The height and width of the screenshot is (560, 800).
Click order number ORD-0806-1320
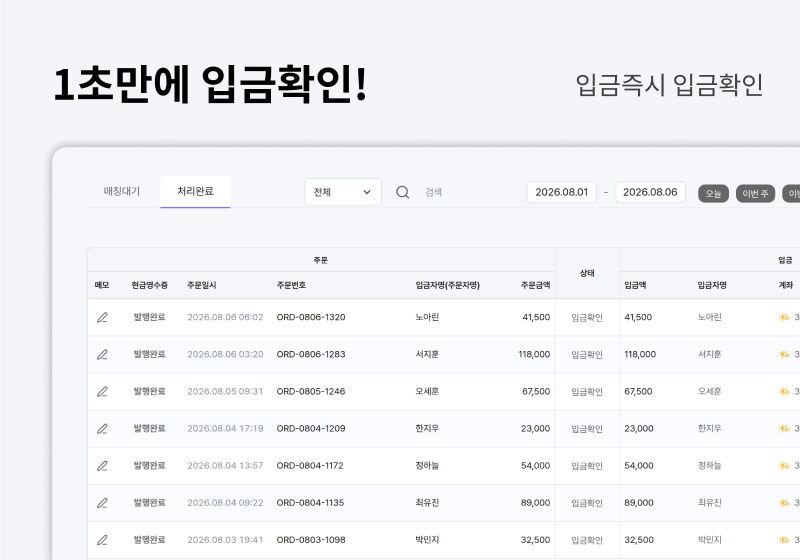311,317
